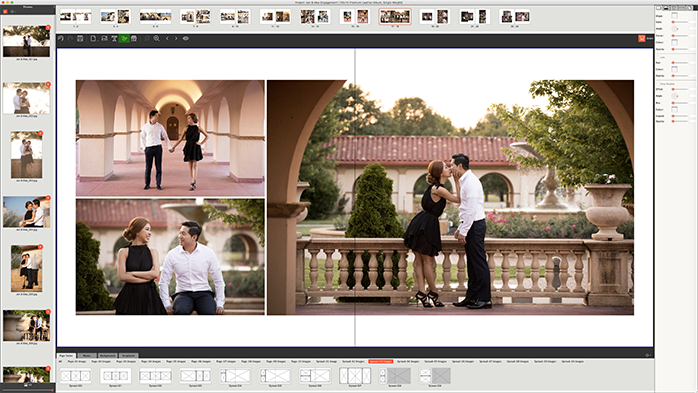
Task: Select the seated couple photo on the canvas
Action: 170,257
